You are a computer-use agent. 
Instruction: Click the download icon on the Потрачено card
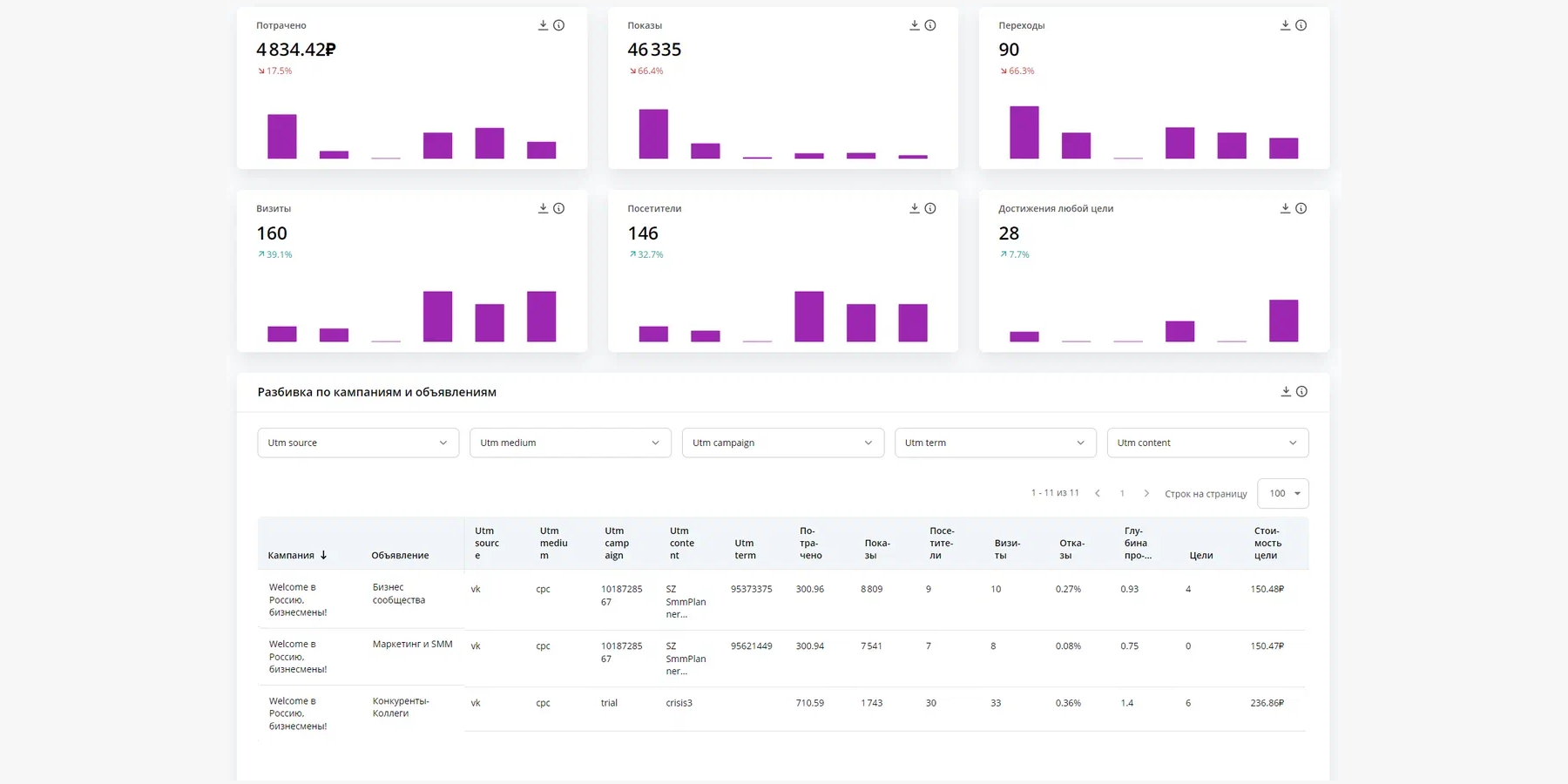point(543,25)
